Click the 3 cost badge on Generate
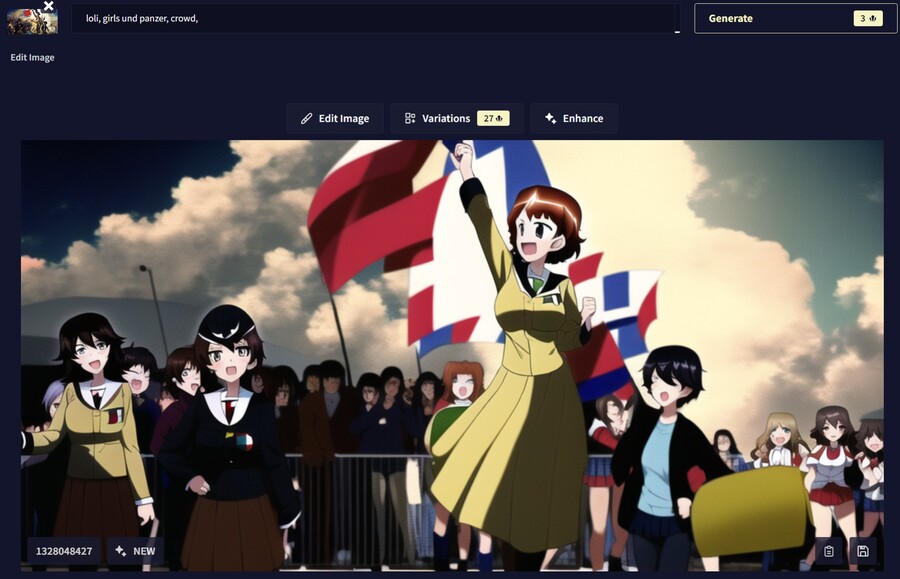 (x=867, y=18)
